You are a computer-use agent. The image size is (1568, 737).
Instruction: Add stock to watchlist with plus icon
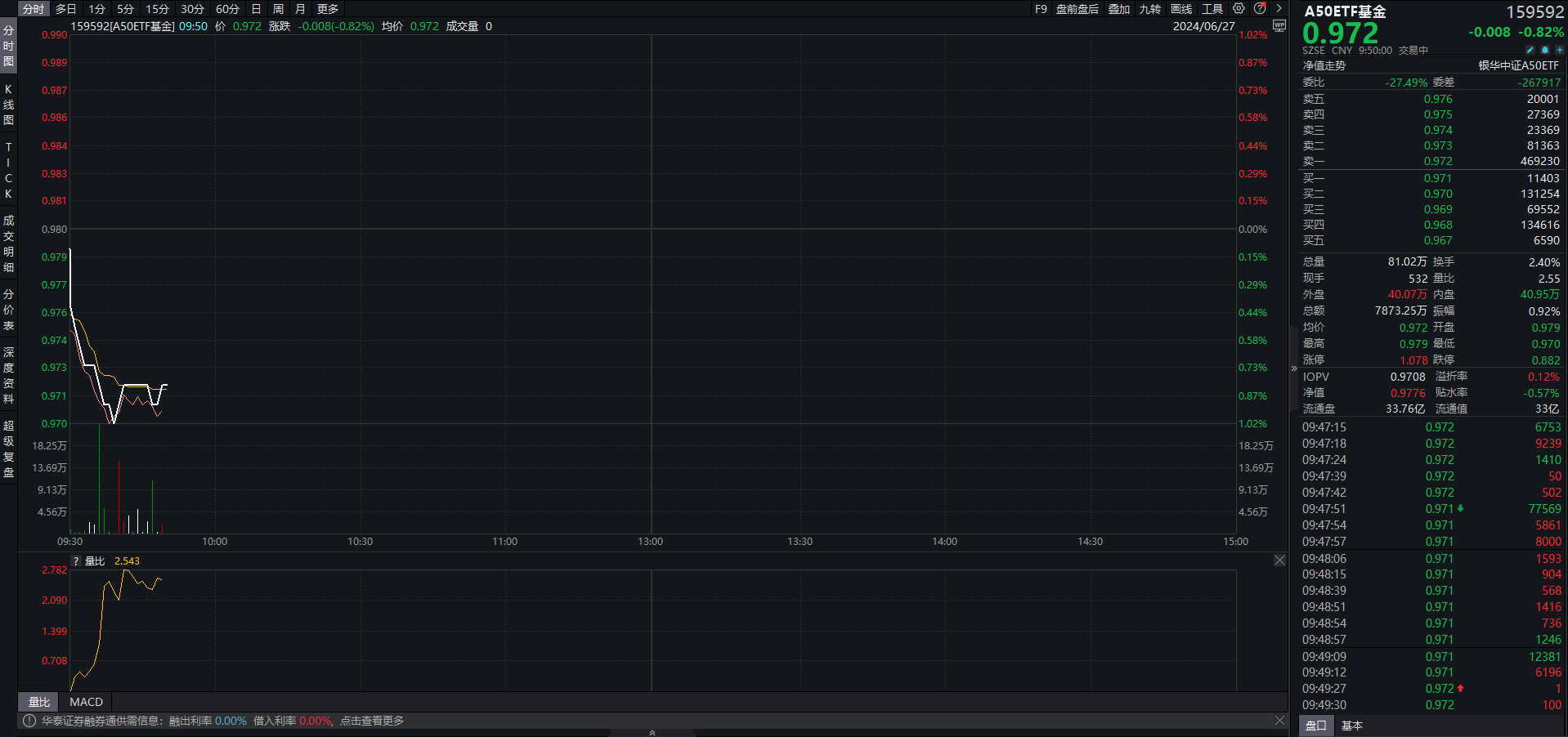coord(1559,50)
